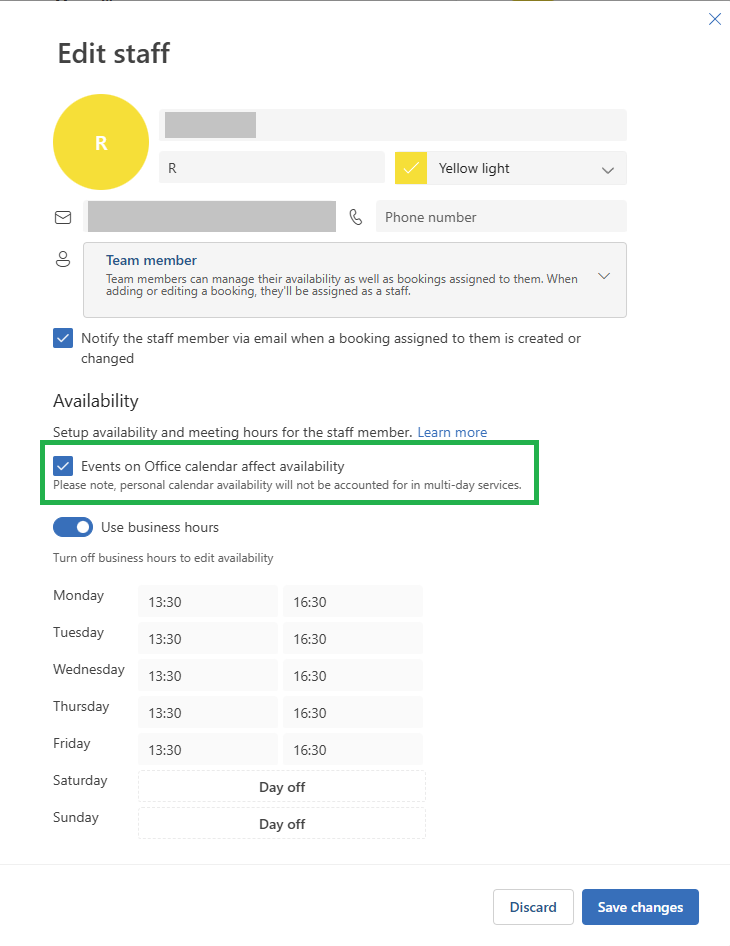Click Monday start time 13:30
The width and height of the screenshot is (730, 946).
click(208, 602)
